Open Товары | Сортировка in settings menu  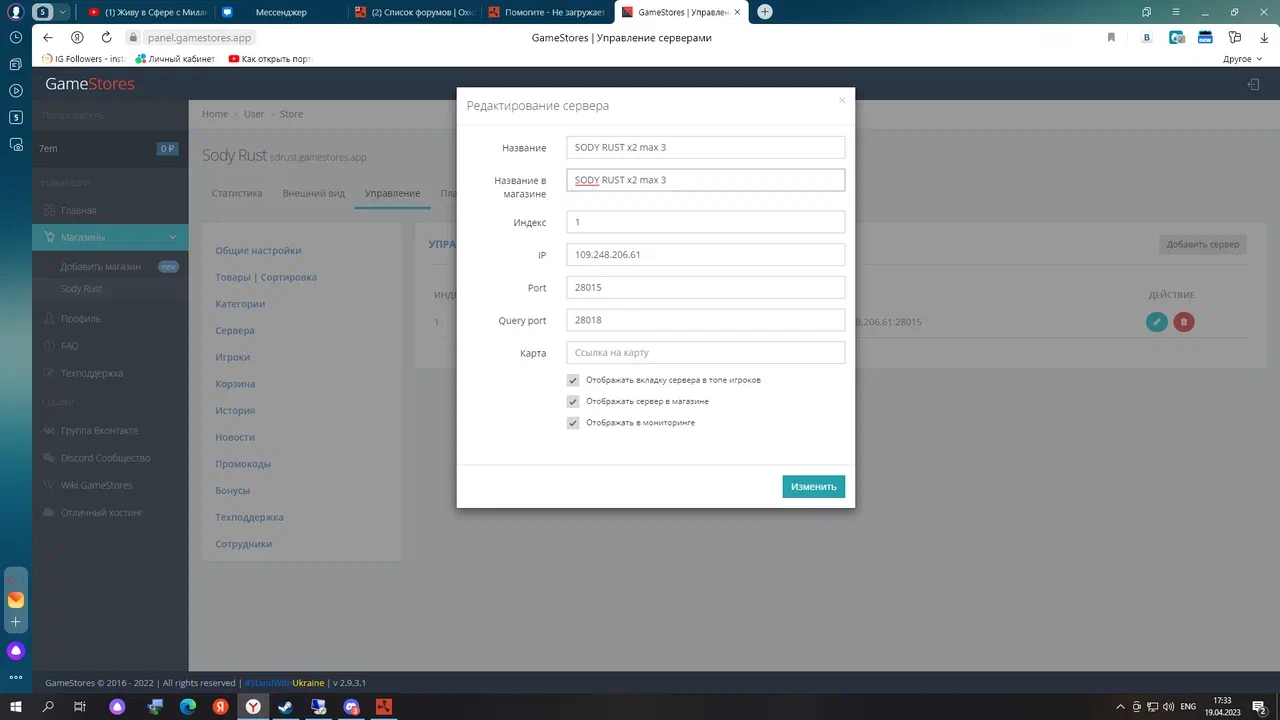[x=266, y=277]
